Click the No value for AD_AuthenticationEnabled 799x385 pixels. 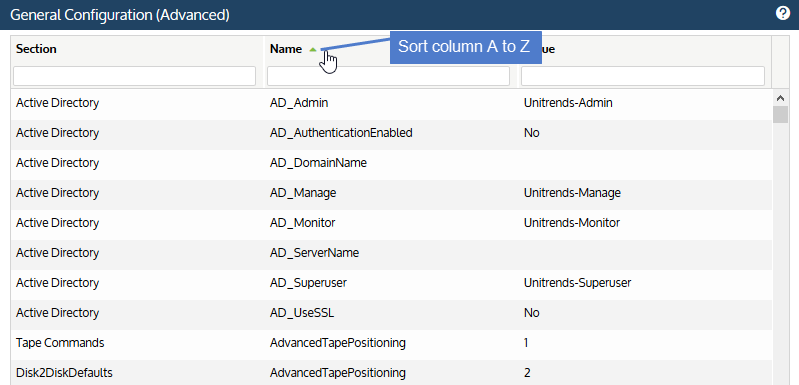[x=531, y=133]
